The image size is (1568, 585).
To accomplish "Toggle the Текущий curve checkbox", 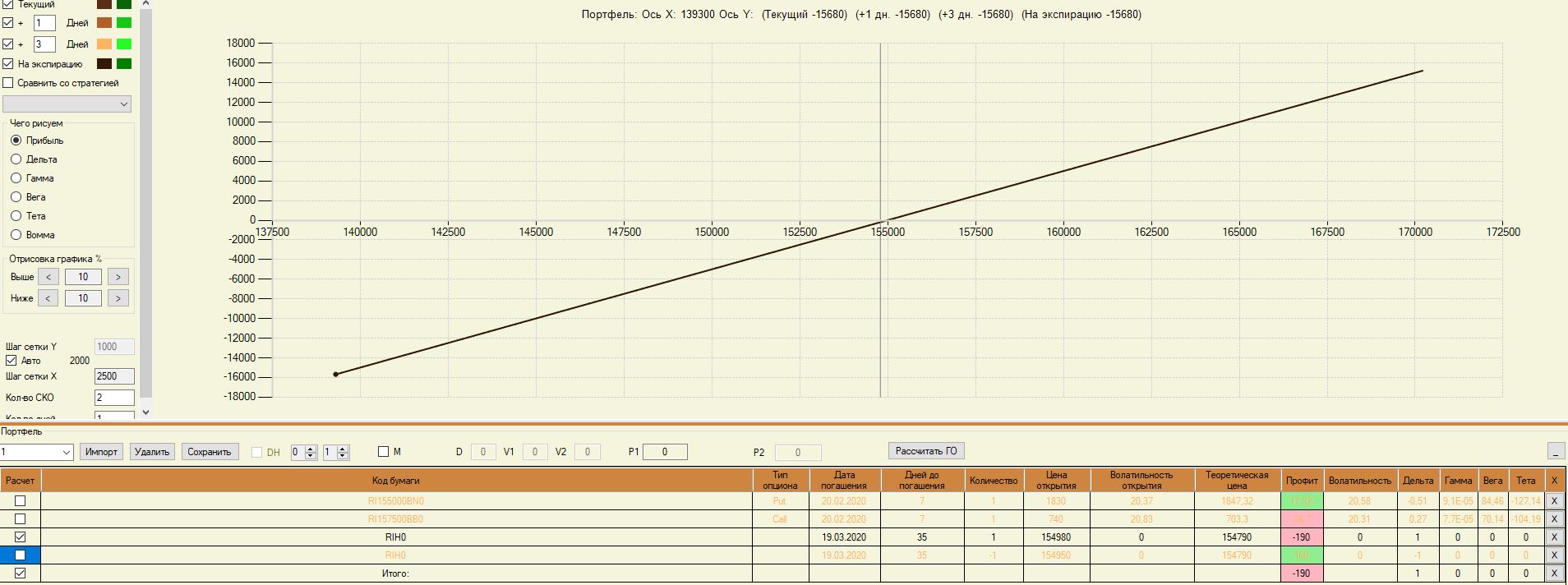I will point(8,4).
